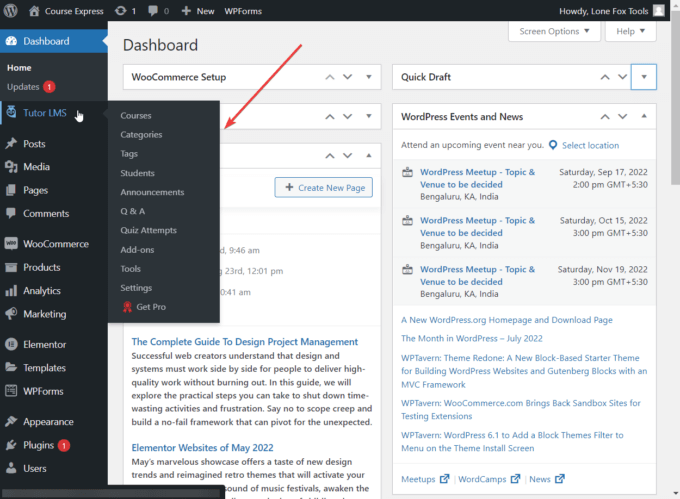This screenshot has width=680, height=499.
Task: Click the Get Pro award ribbon icon
Action: tap(127, 307)
